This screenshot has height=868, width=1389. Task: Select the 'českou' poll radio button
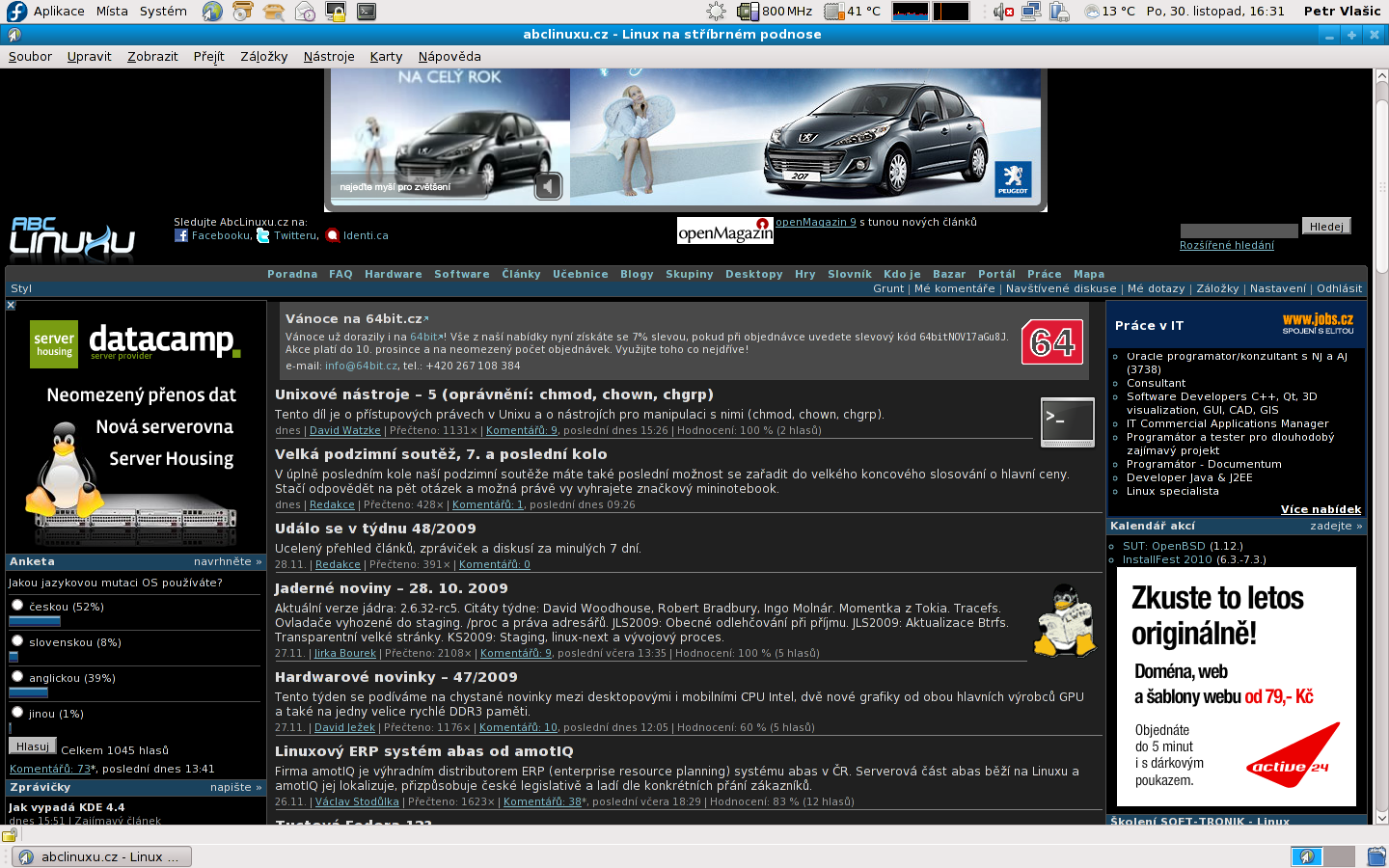point(17,606)
